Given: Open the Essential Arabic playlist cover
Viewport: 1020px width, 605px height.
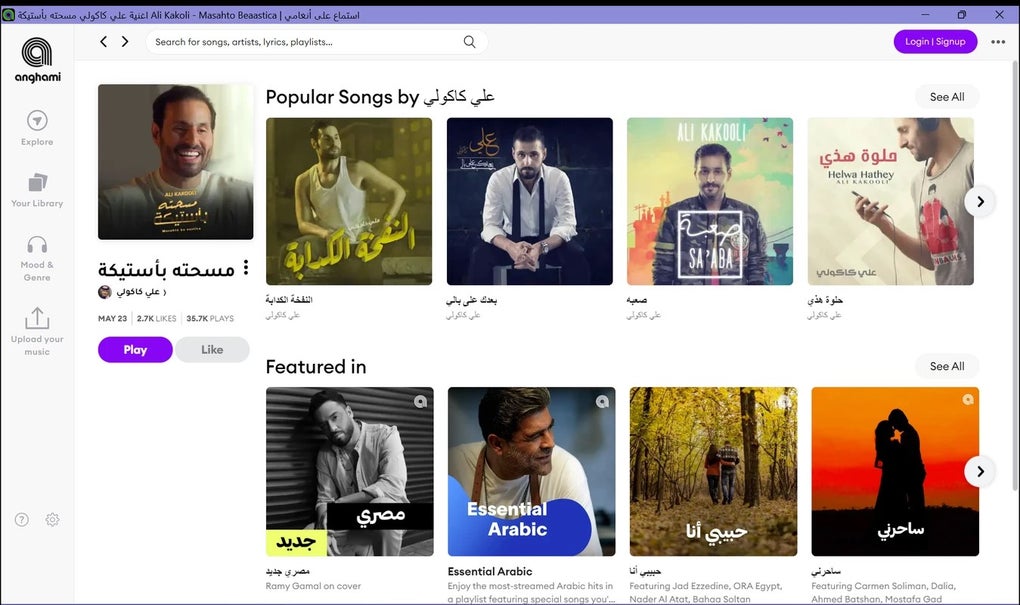Looking at the screenshot, I should 530,471.
